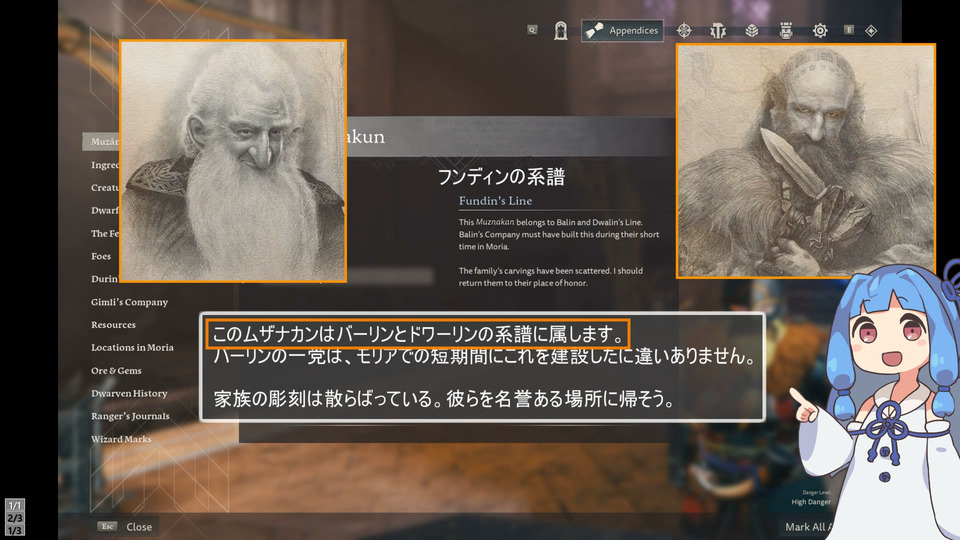Click the diamond icon in the top bar

(x=871, y=31)
